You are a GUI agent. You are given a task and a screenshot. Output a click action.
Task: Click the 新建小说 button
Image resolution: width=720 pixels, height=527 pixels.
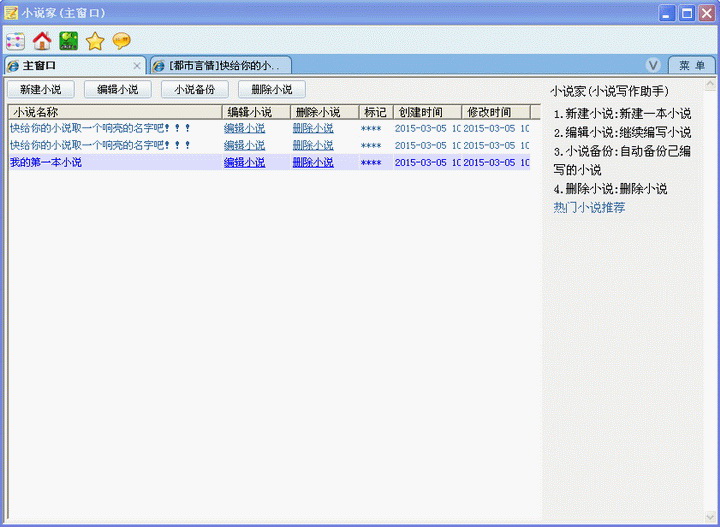click(x=40, y=90)
